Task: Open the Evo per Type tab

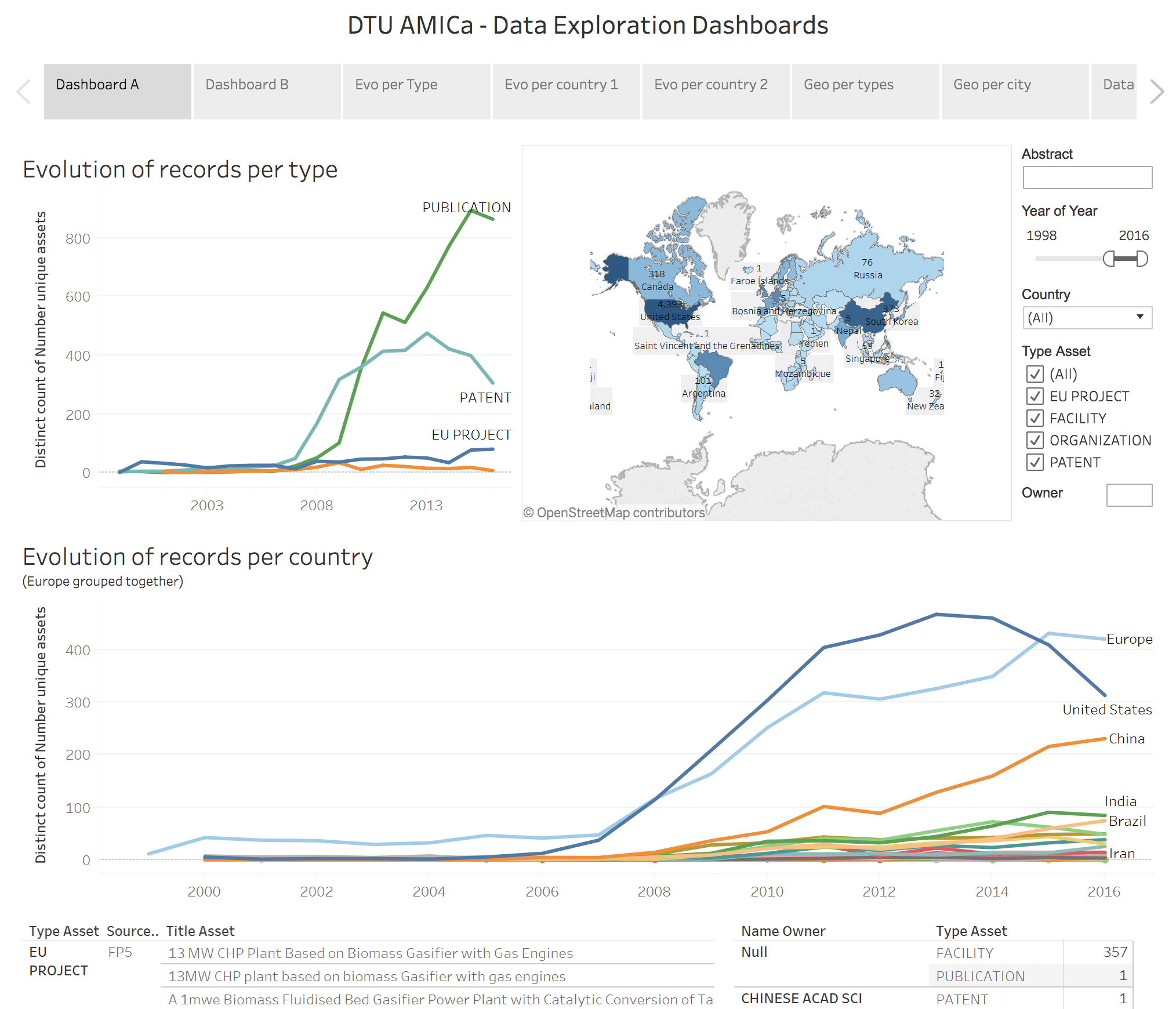Action: [416, 92]
